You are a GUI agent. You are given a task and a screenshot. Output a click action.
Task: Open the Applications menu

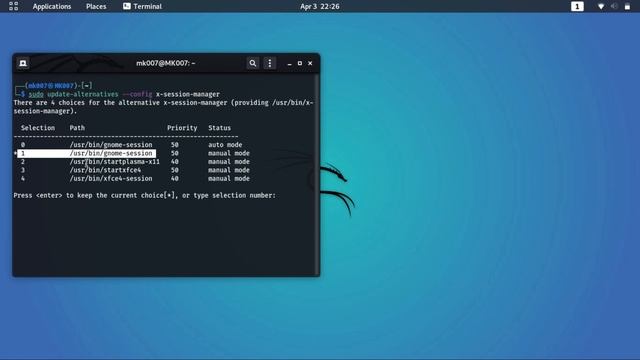(52, 6)
